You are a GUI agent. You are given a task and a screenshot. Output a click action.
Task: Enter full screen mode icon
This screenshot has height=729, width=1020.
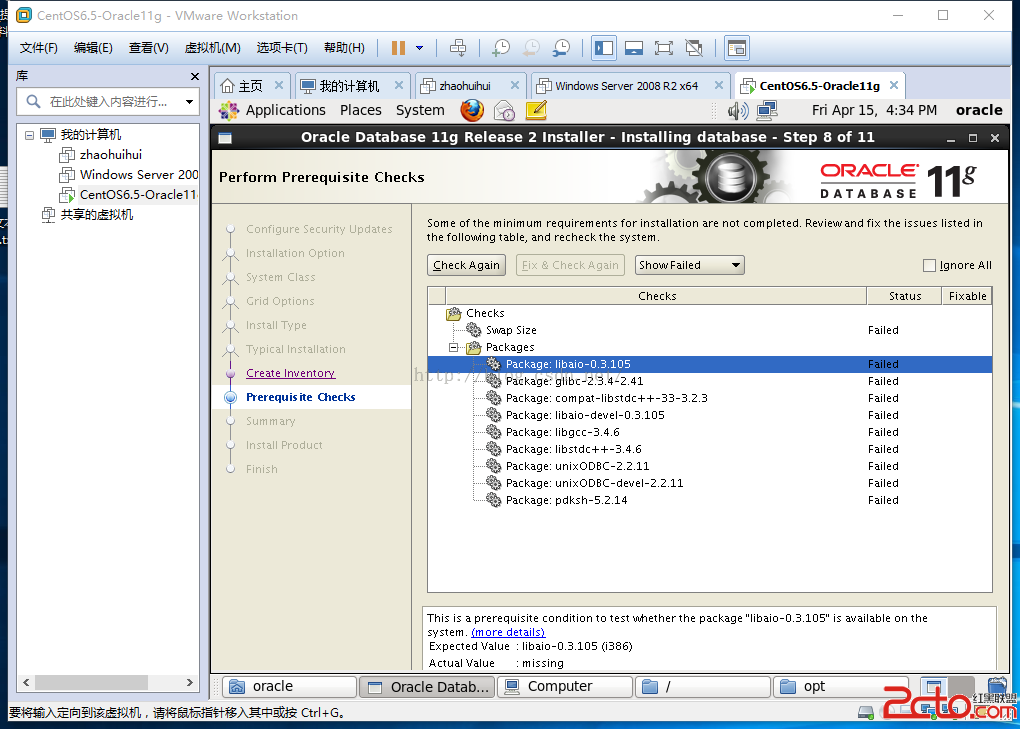pyautogui.click(x=664, y=47)
